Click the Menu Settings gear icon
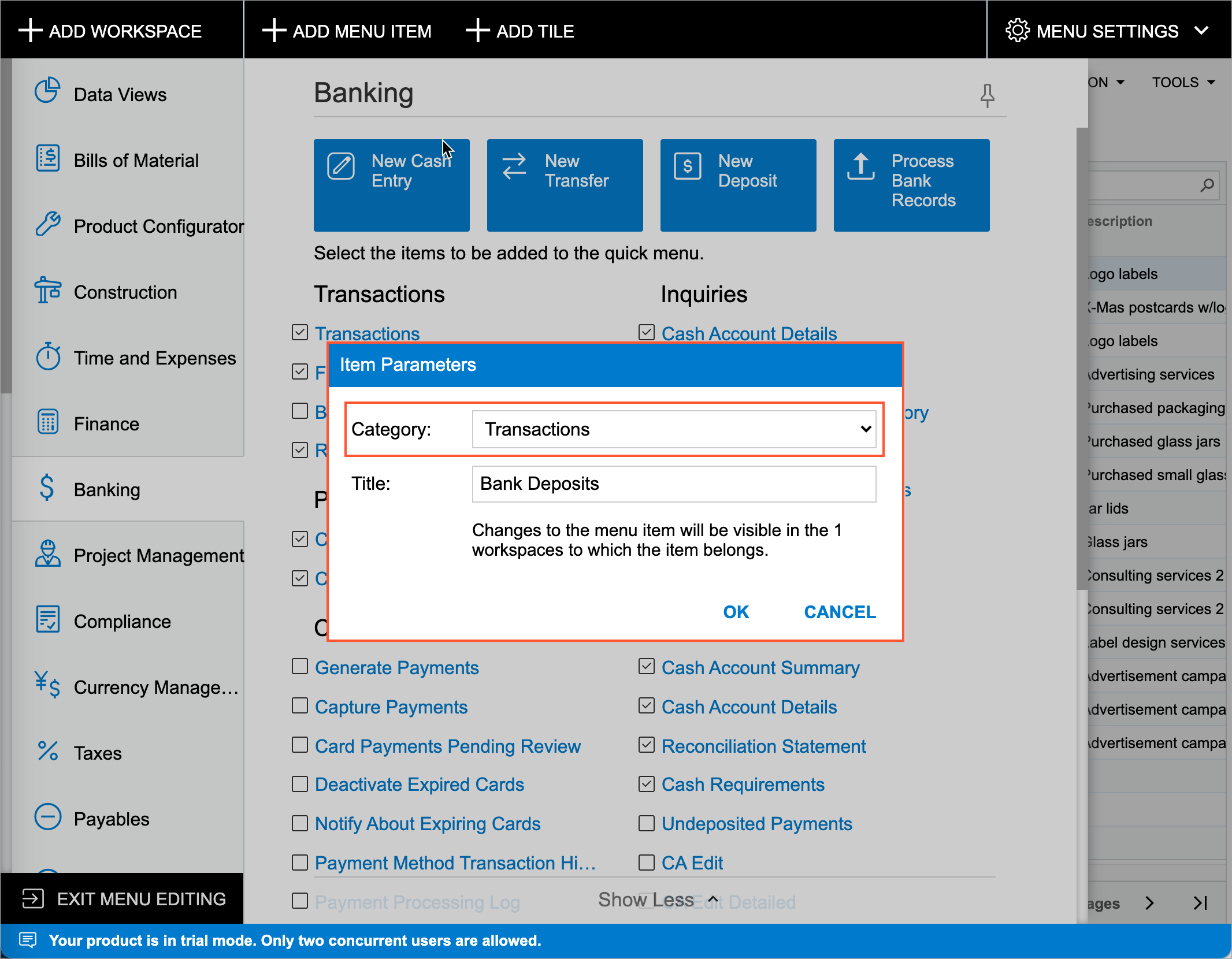Image resolution: width=1232 pixels, height=959 pixels. [x=1018, y=31]
